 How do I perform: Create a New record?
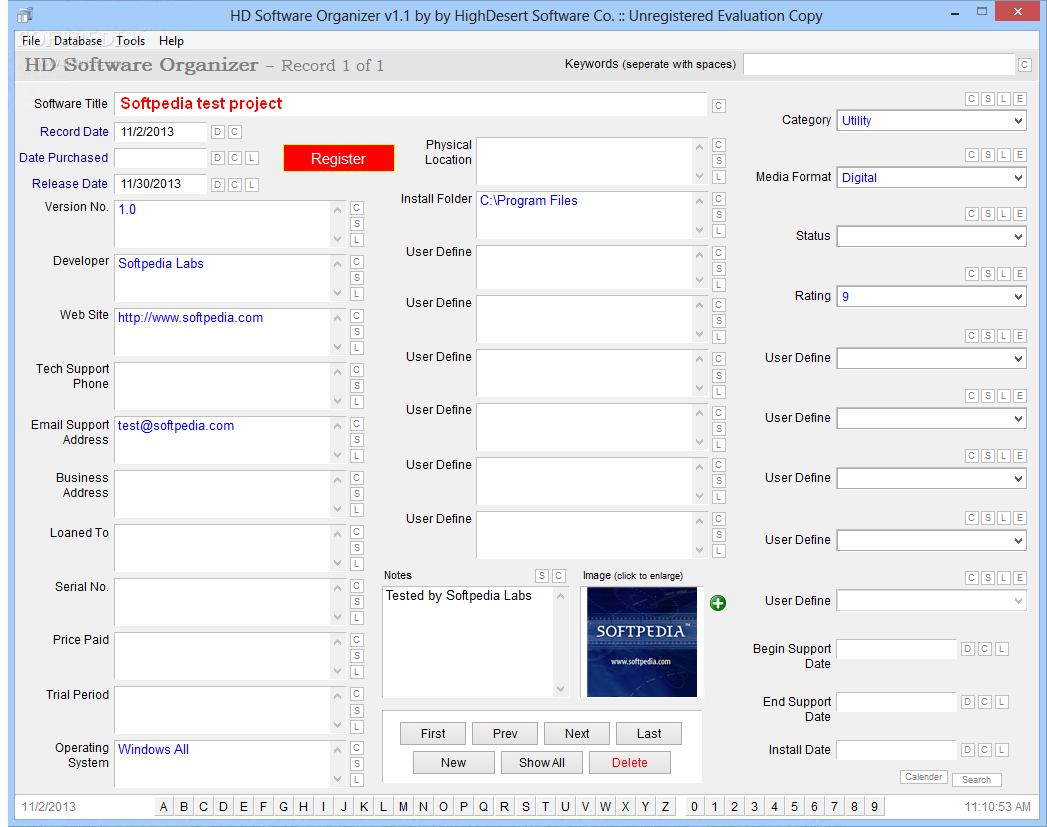[x=453, y=763]
